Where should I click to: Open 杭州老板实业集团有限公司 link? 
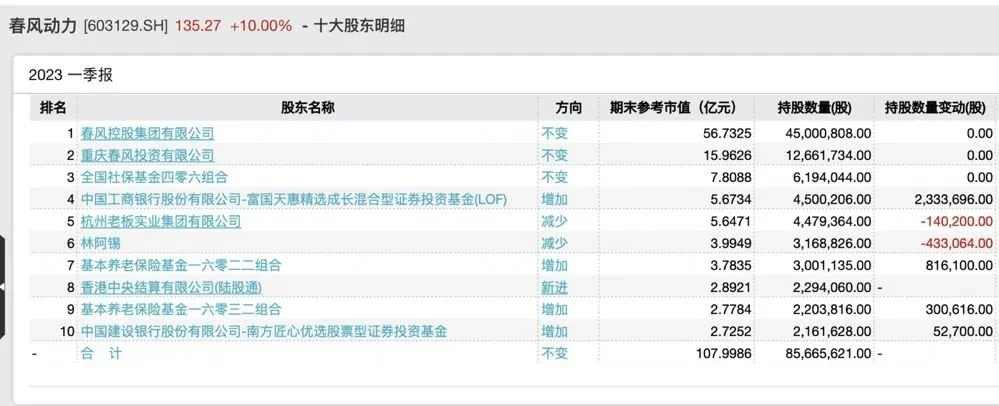pos(160,221)
